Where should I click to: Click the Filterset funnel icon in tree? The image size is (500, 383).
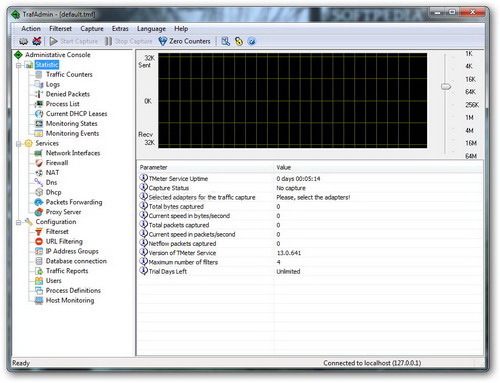(x=39, y=231)
